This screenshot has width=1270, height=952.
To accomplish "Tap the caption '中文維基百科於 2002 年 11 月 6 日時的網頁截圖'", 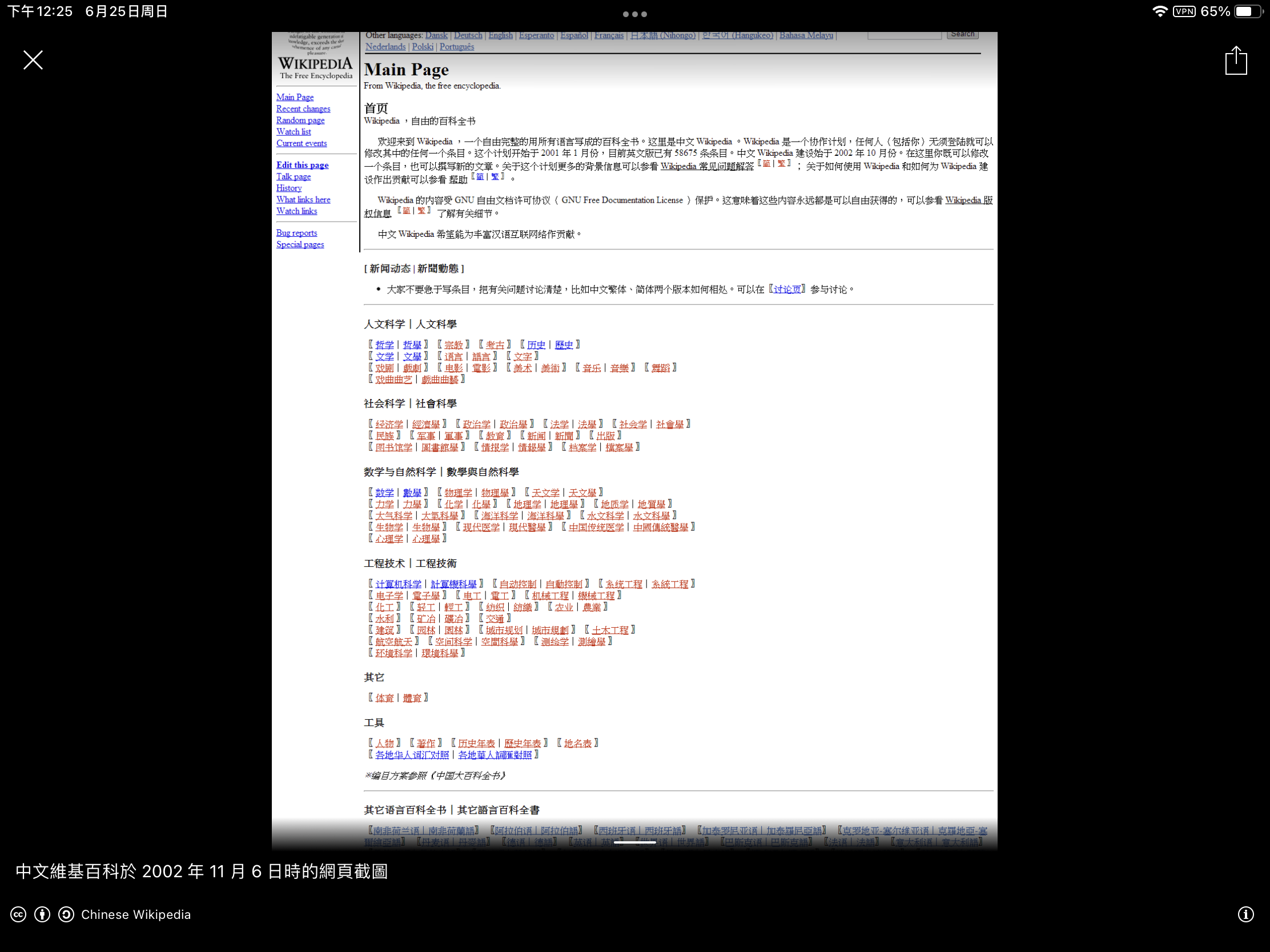I will (202, 871).
